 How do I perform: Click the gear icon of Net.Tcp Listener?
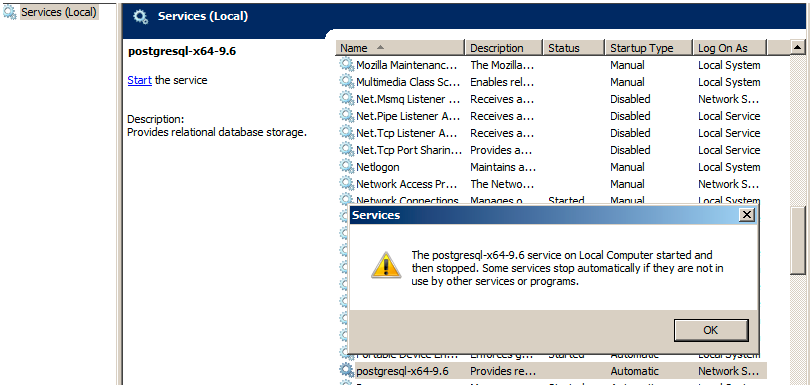[x=346, y=133]
